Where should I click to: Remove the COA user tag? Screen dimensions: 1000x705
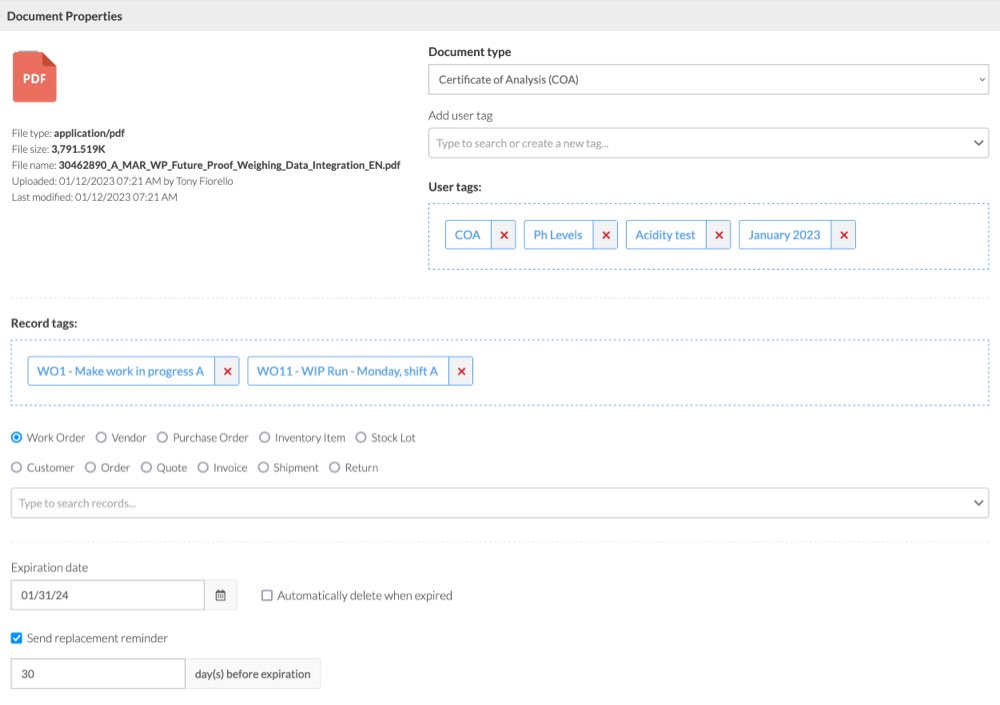[x=503, y=235]
